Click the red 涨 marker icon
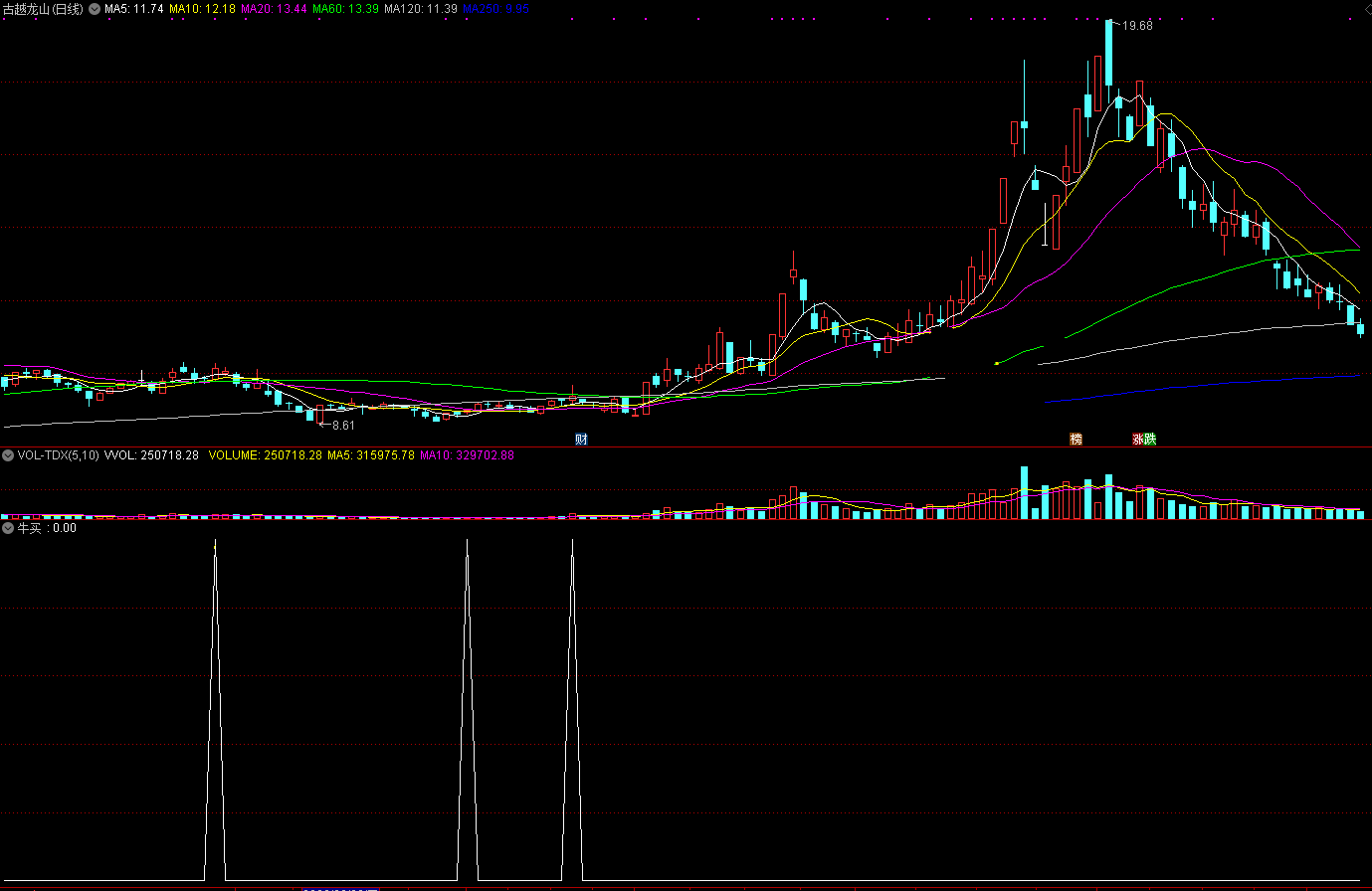Viewport: 1372px width, 891px height. click(x=1137, y=439)
